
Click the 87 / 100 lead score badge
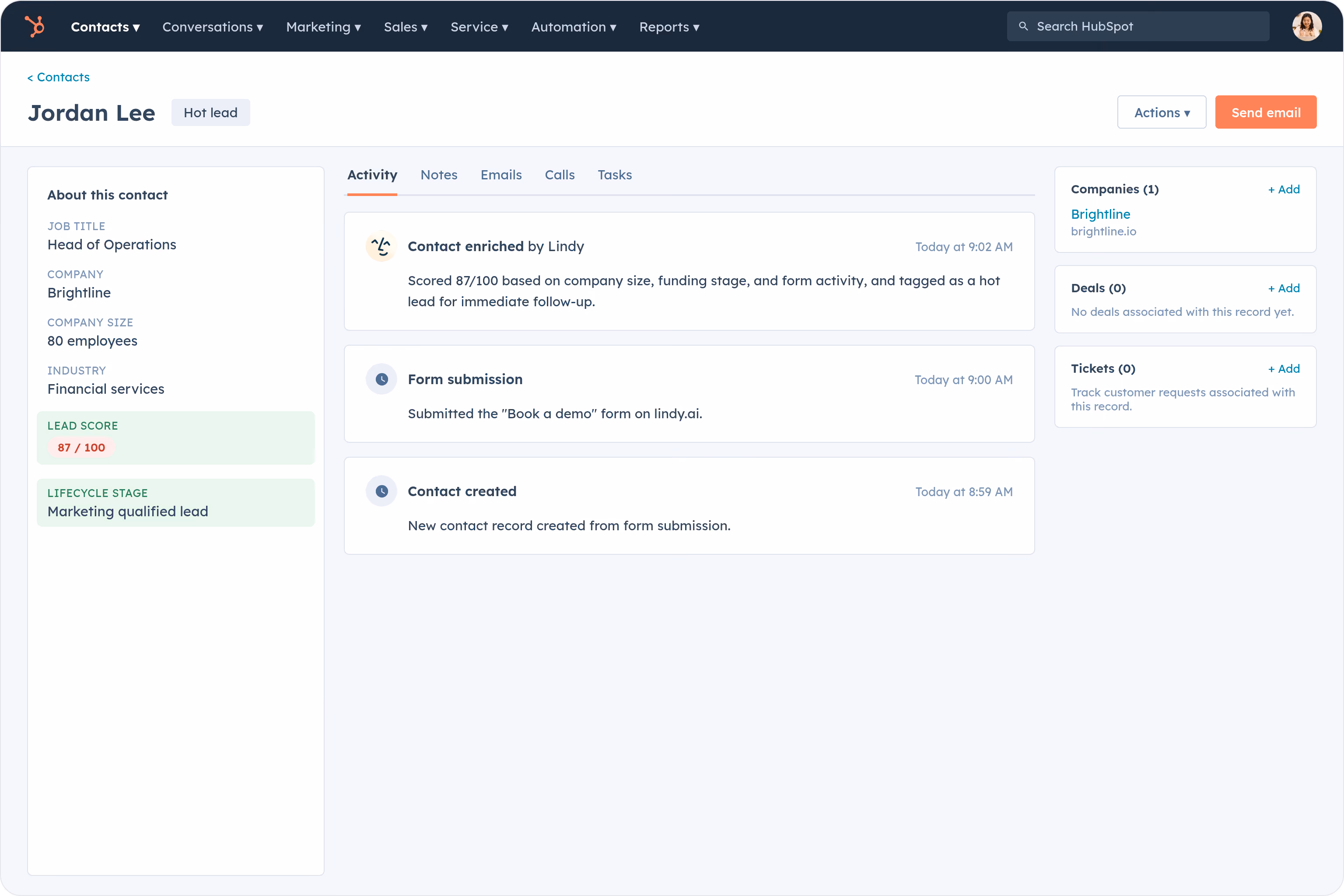coord(81,448)
